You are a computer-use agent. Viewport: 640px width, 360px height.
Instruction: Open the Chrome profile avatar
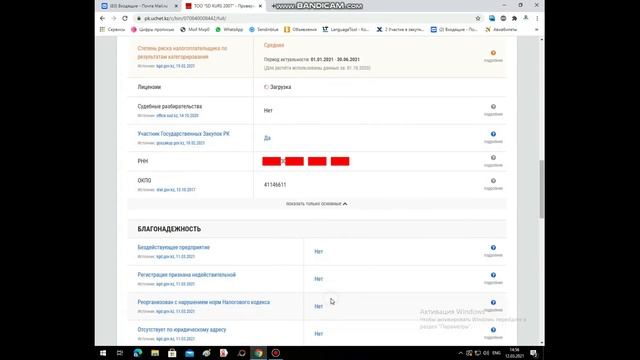pyautogui.click(x=526, y=18)
